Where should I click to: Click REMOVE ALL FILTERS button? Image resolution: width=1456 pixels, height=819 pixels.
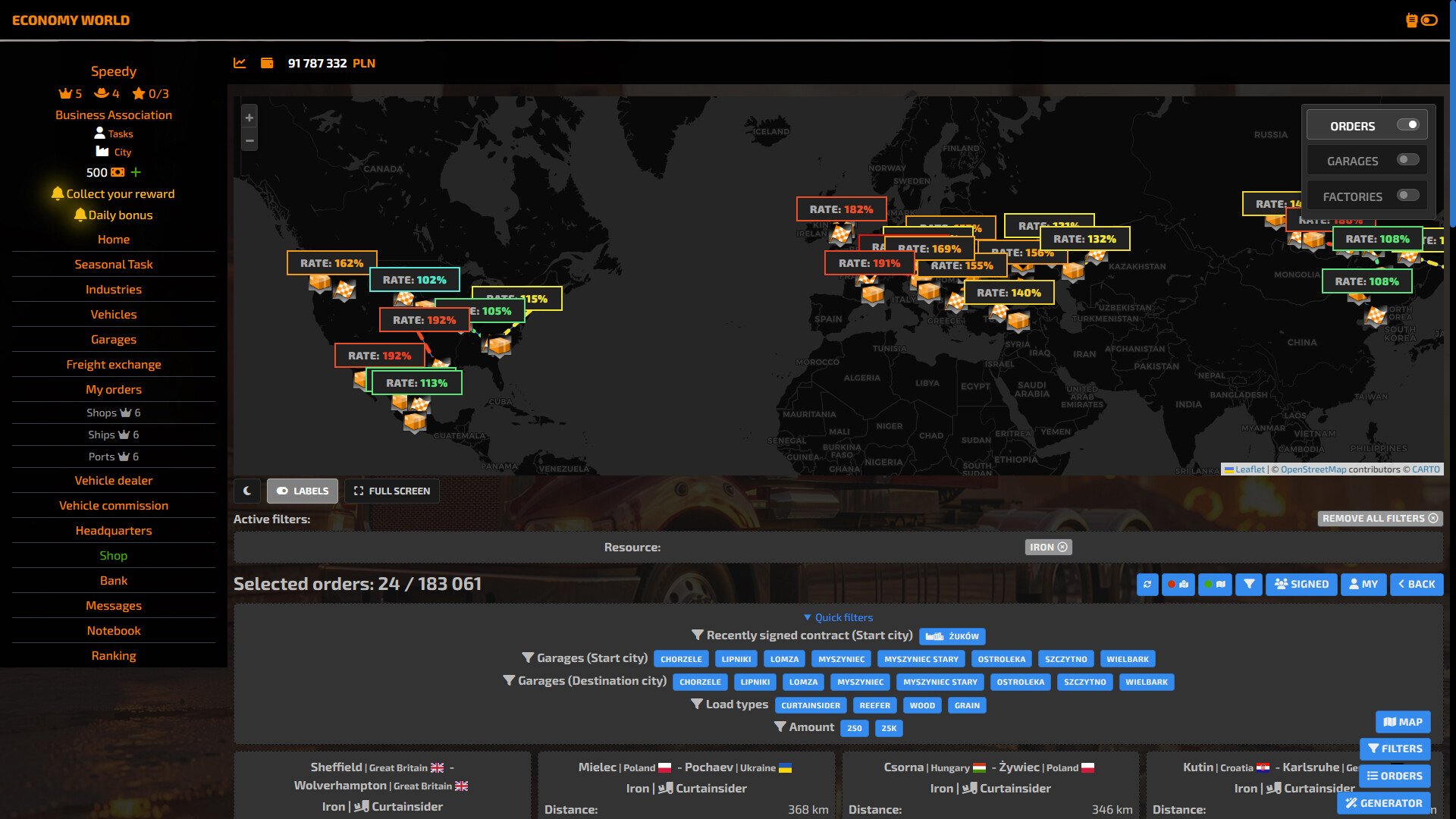tap(1379, 519)
